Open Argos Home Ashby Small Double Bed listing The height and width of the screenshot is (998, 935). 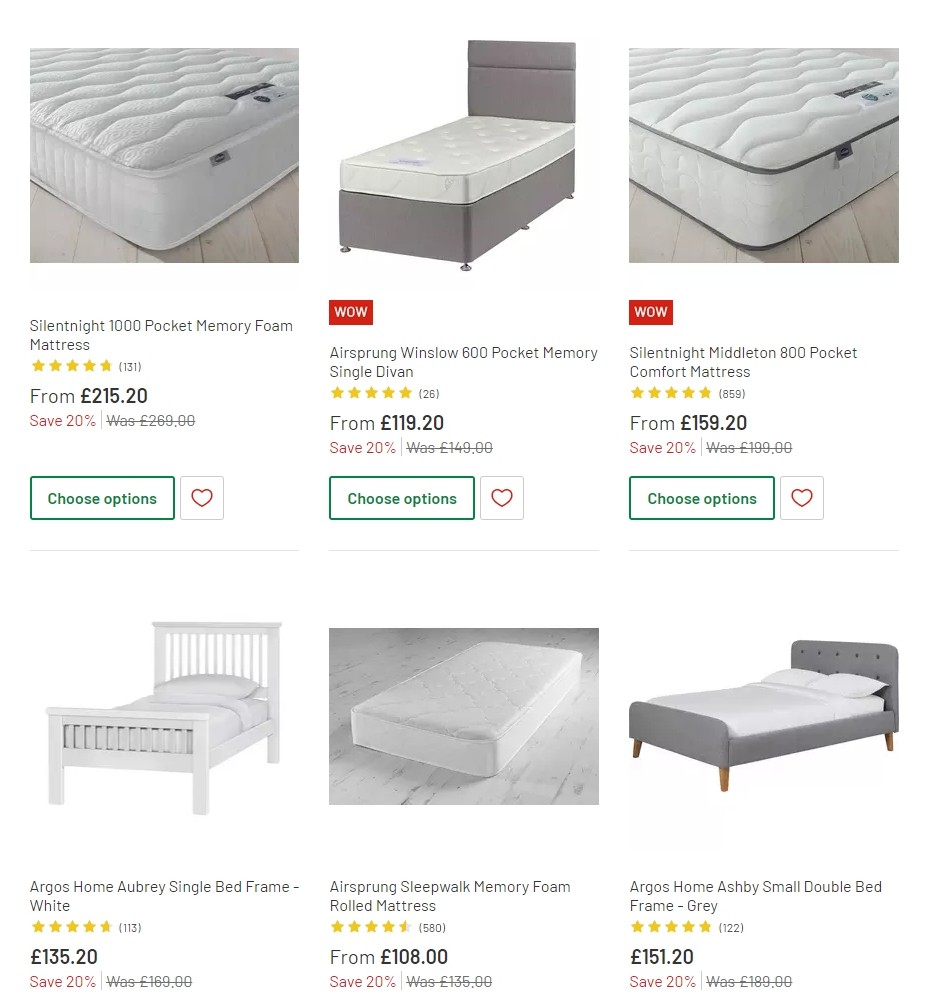pos(755,896)
